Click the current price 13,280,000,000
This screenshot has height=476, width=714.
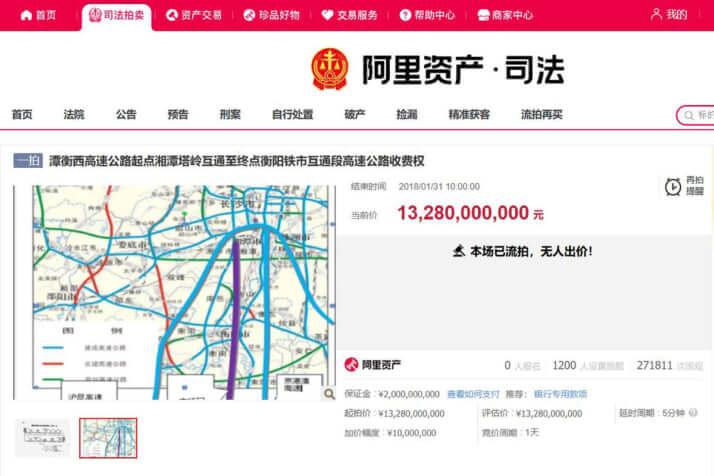click(463, 213)
